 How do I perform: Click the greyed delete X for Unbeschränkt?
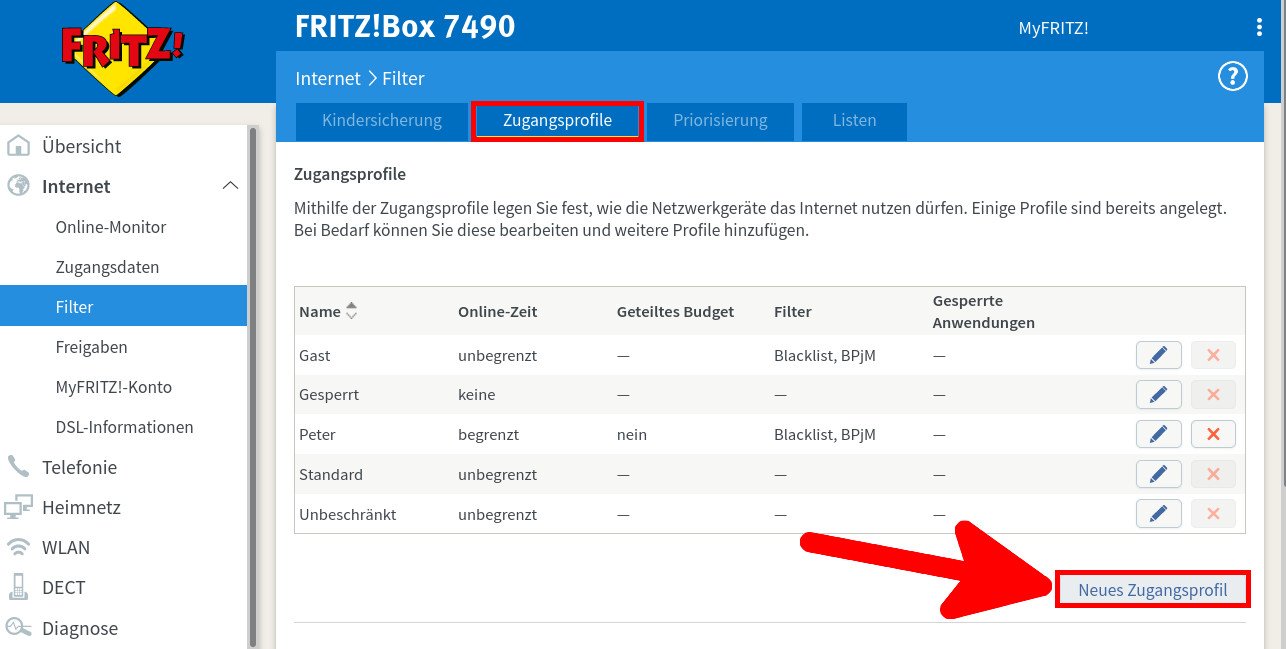(1213, 515)
